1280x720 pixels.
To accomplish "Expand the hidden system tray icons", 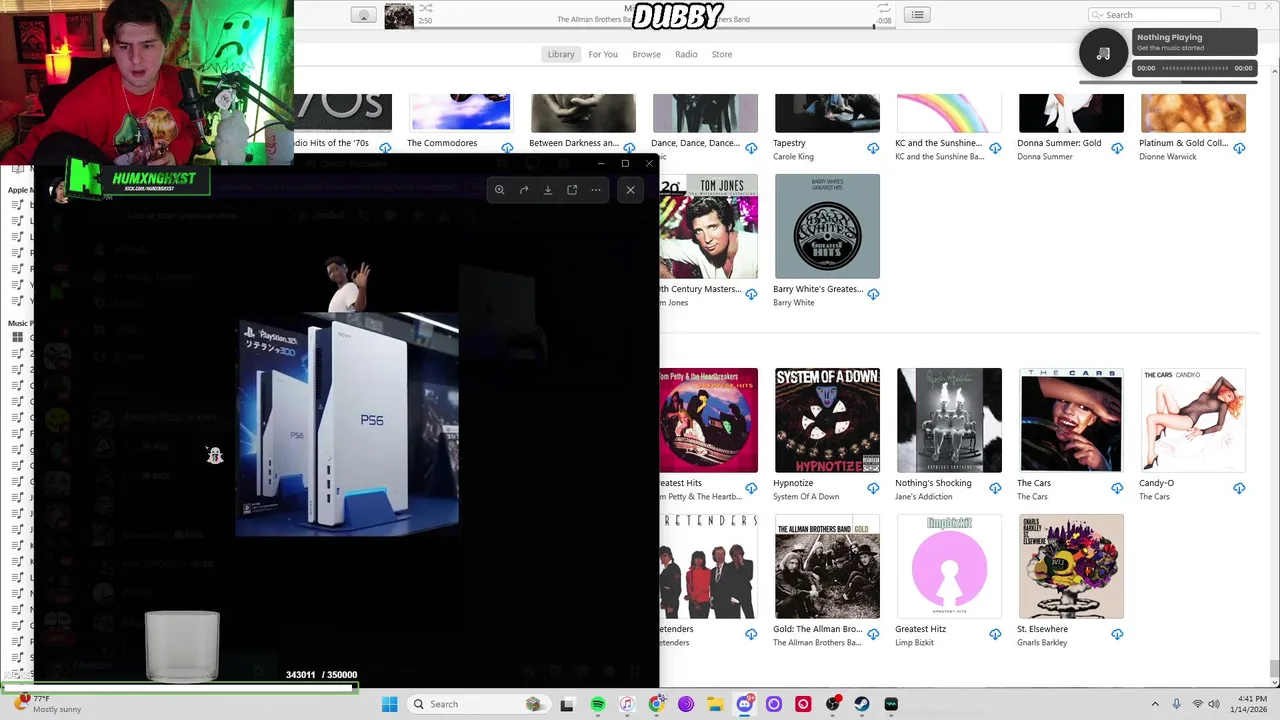I will click(x=1155, y=704).
